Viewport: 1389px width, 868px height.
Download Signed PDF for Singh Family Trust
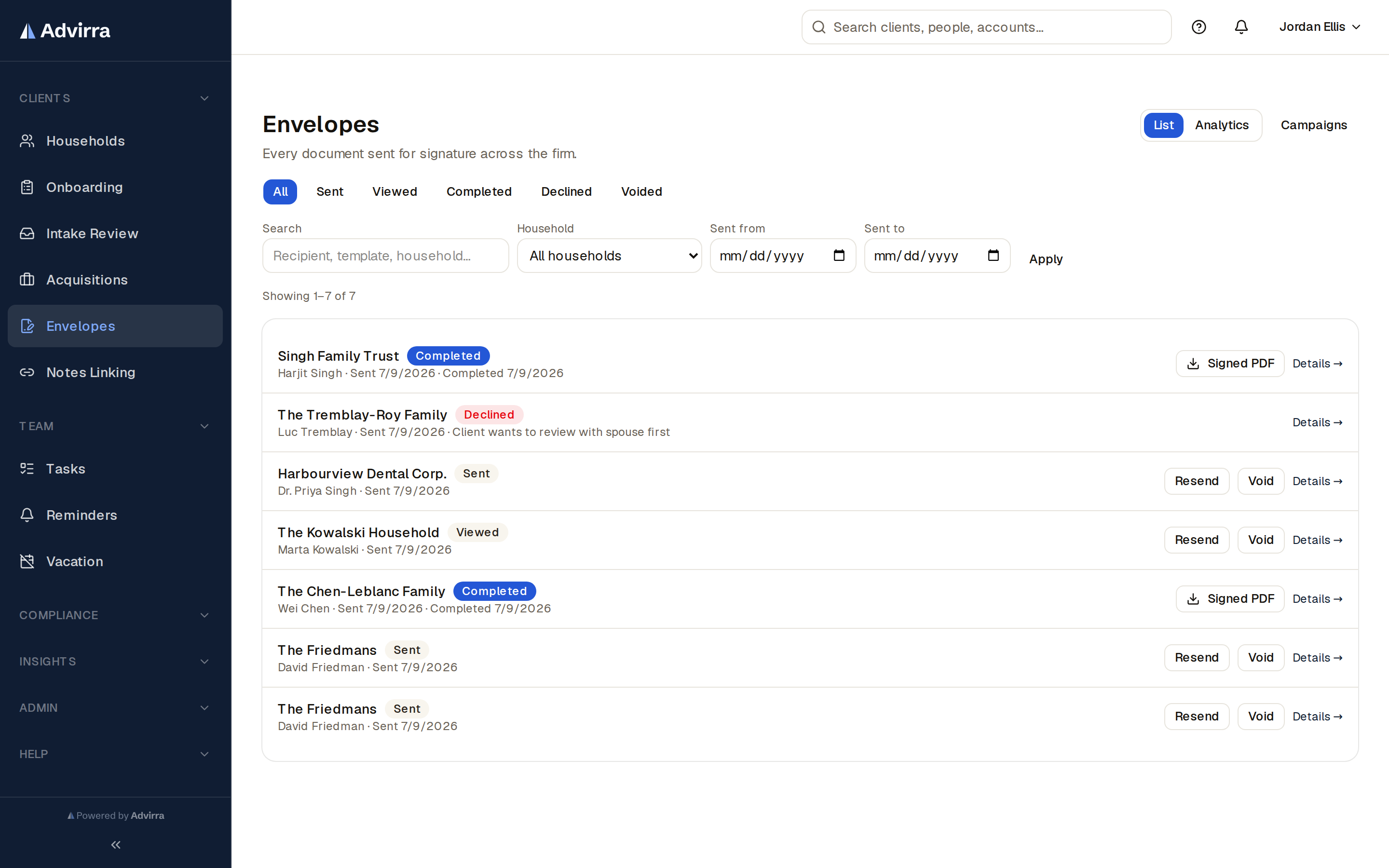(1229, 364)
